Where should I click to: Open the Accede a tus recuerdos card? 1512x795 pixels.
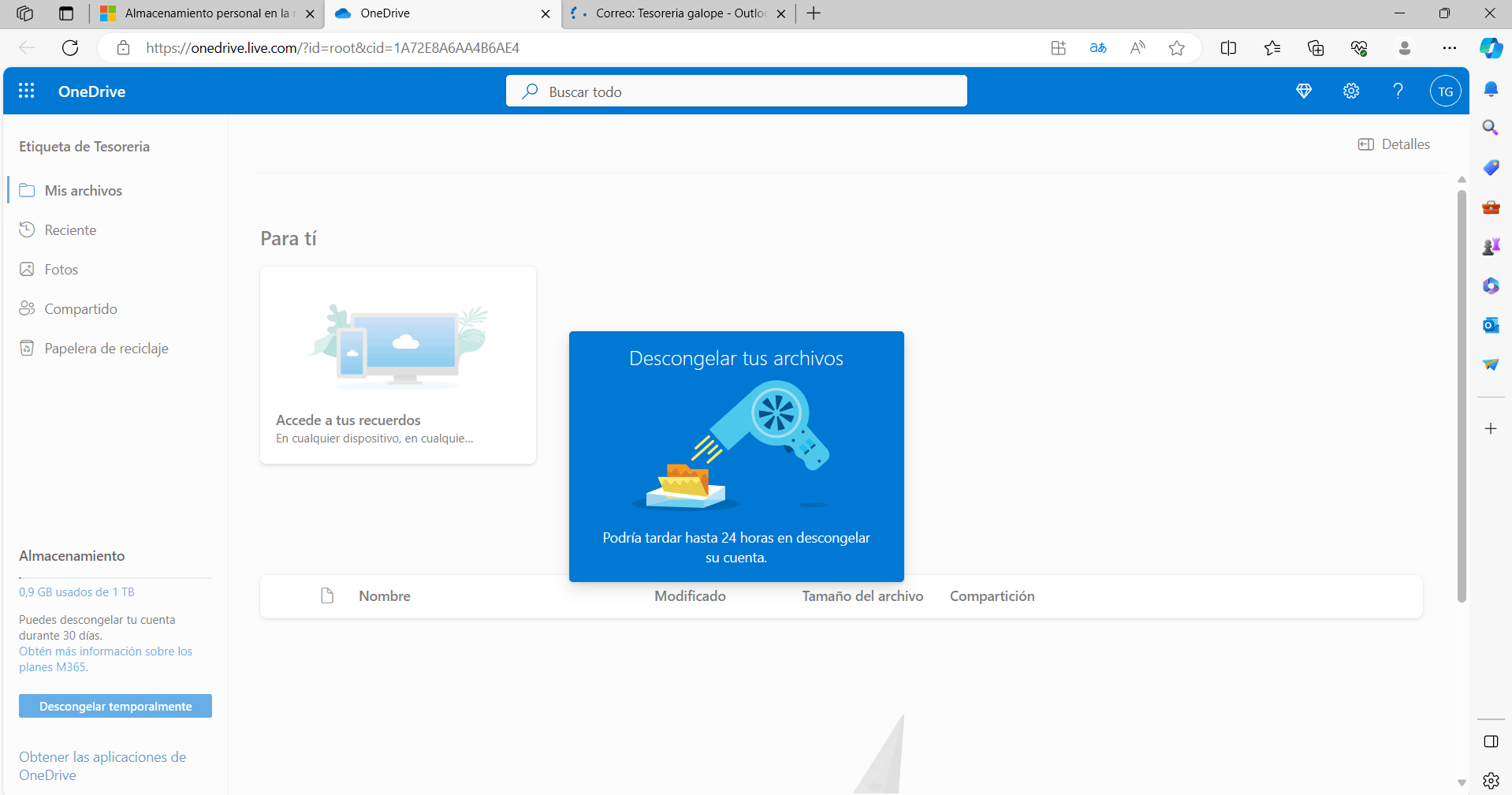(x=398, y=365)
